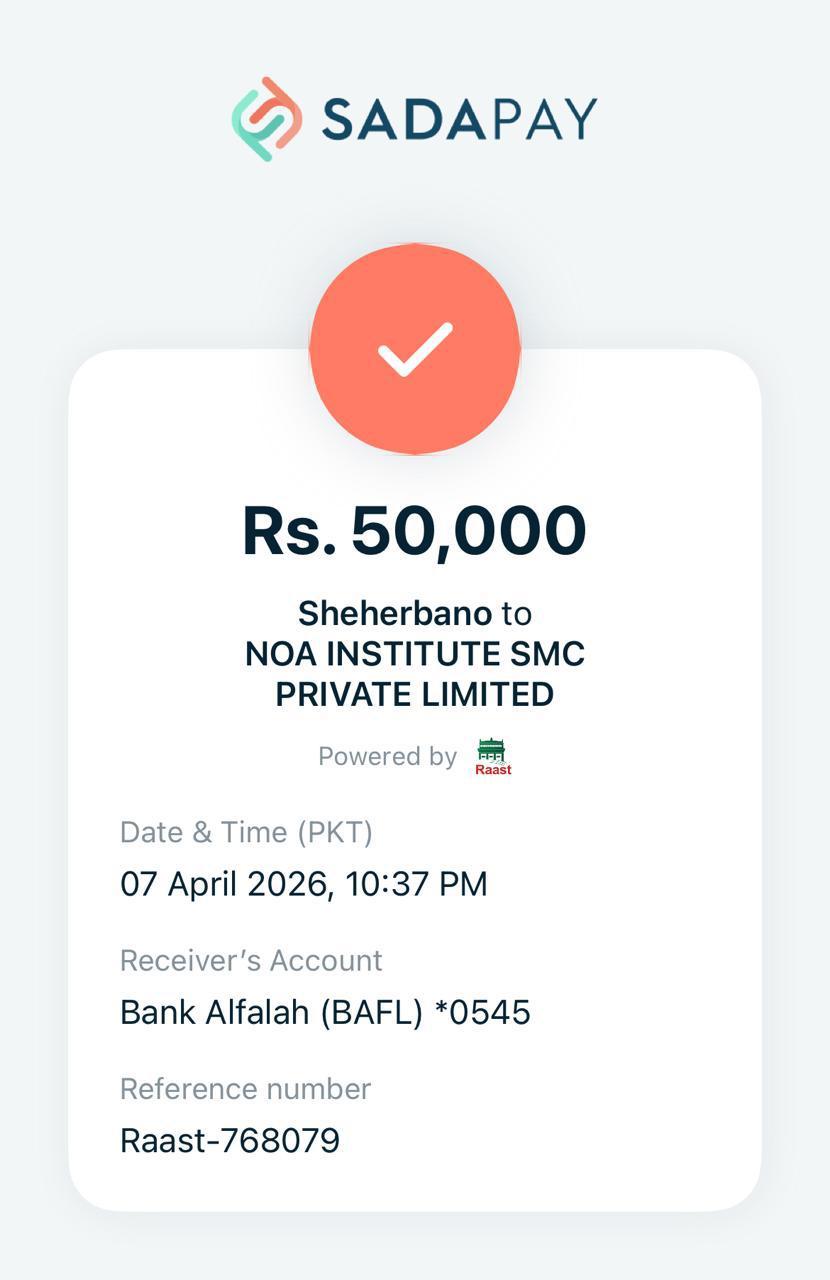Click the "Powered by" label
The width and height of the screenshot is (830, 1280).
[x=387, y=757]
